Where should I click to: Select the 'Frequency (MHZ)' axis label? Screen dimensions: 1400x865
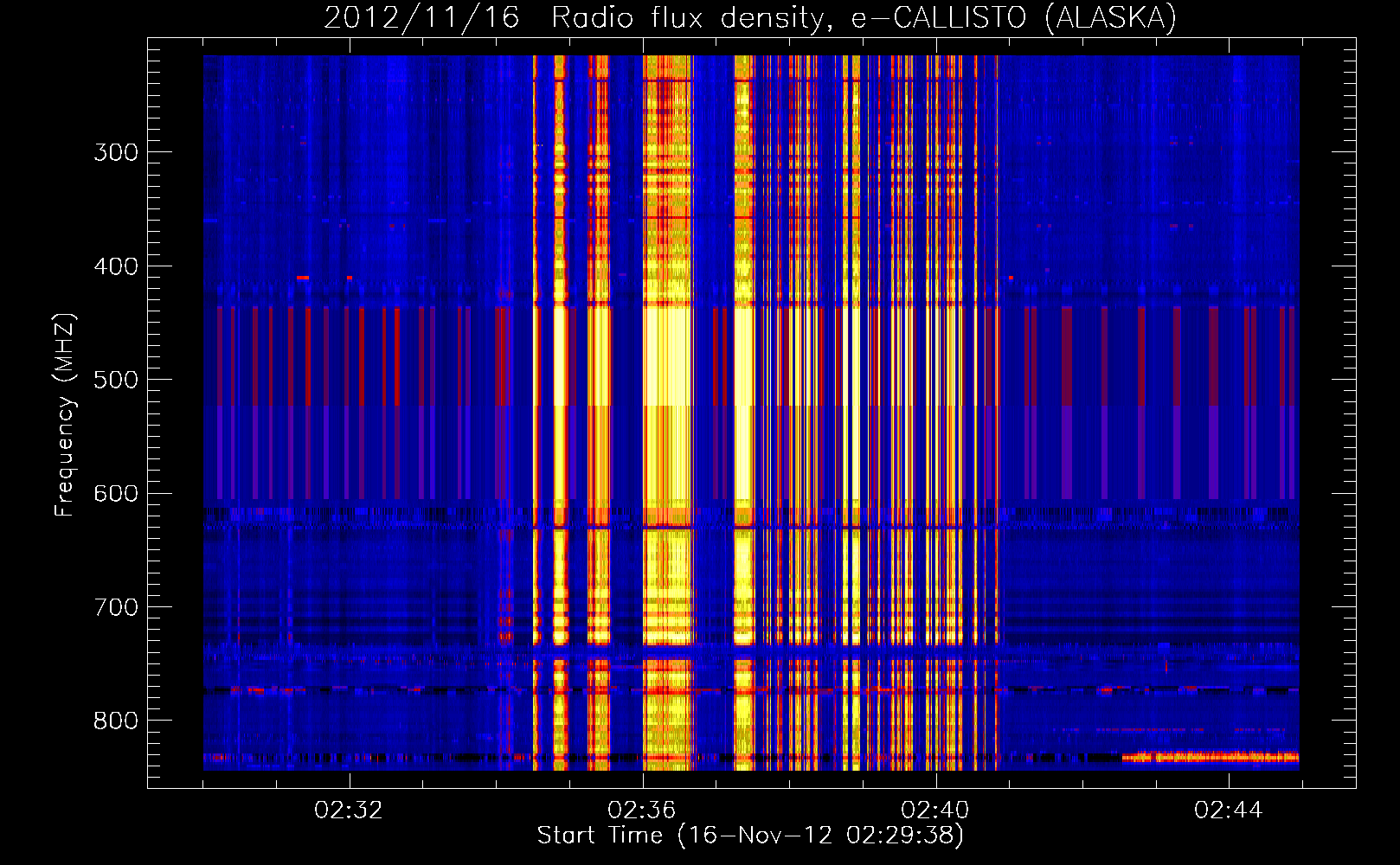65,414
